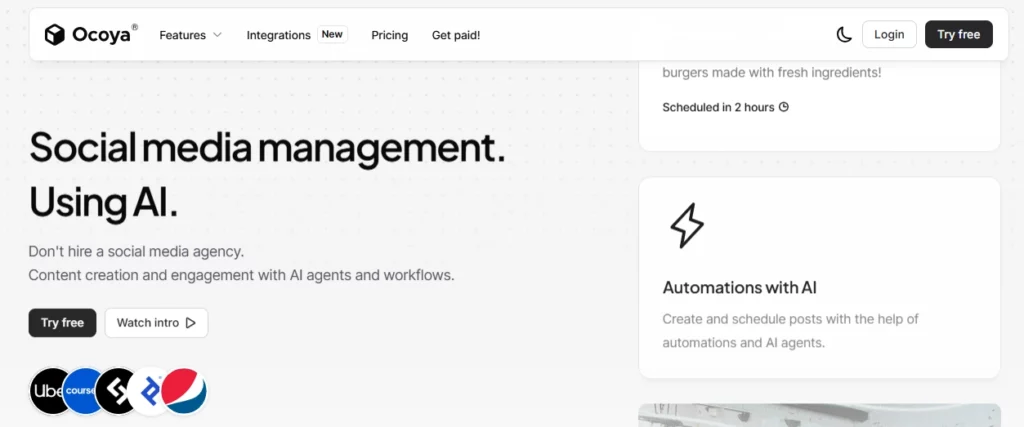Image resolution: width=1024 pixels, height=427 pixels.
Task: Open the Get paid! link
Action: click(x=456, y=35)
